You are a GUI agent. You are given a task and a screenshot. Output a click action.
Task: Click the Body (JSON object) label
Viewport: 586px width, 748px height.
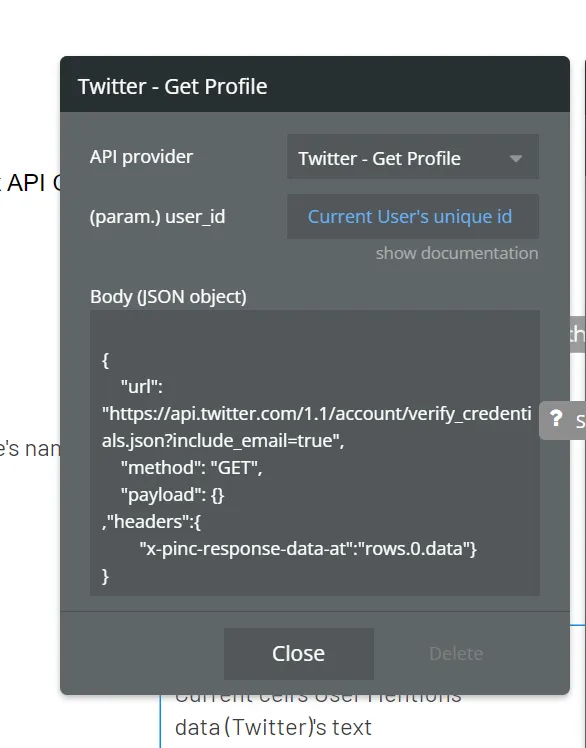168,297
